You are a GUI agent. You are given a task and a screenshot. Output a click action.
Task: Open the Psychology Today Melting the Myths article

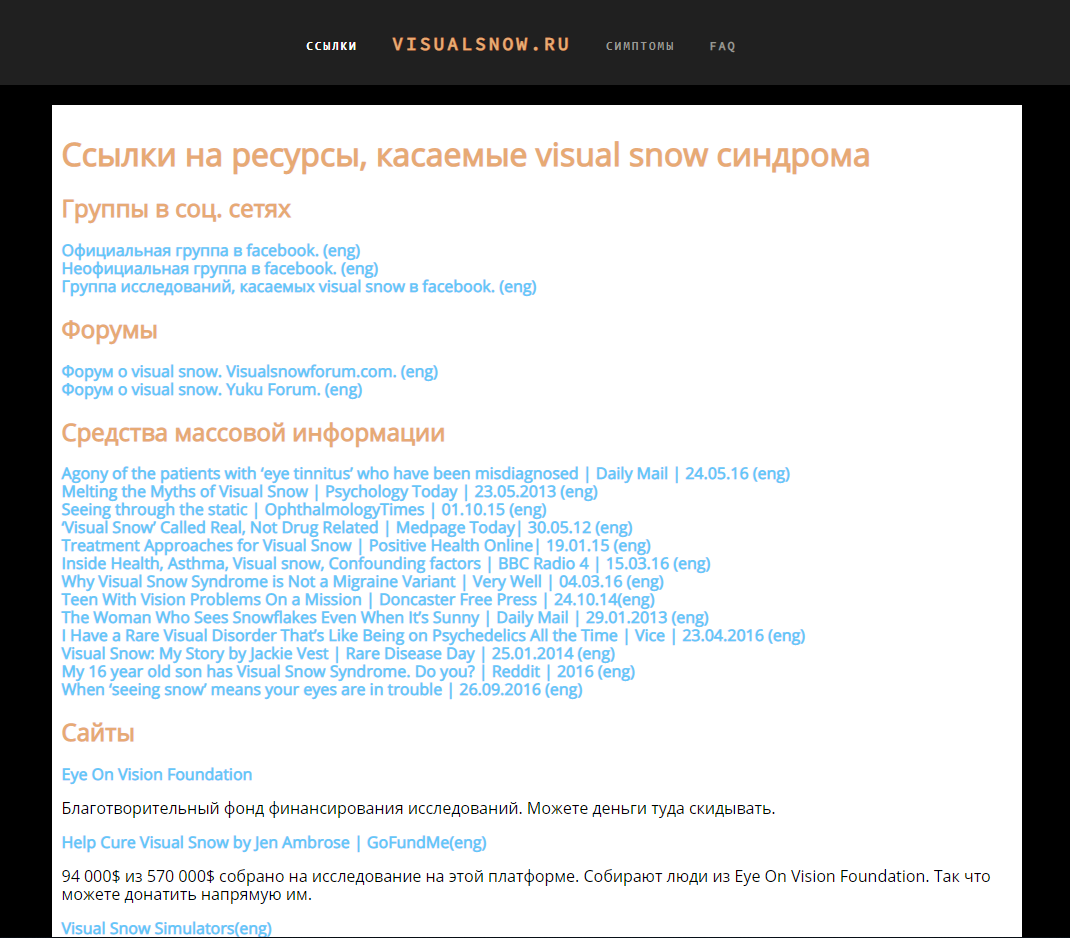[x=330, y=492]
